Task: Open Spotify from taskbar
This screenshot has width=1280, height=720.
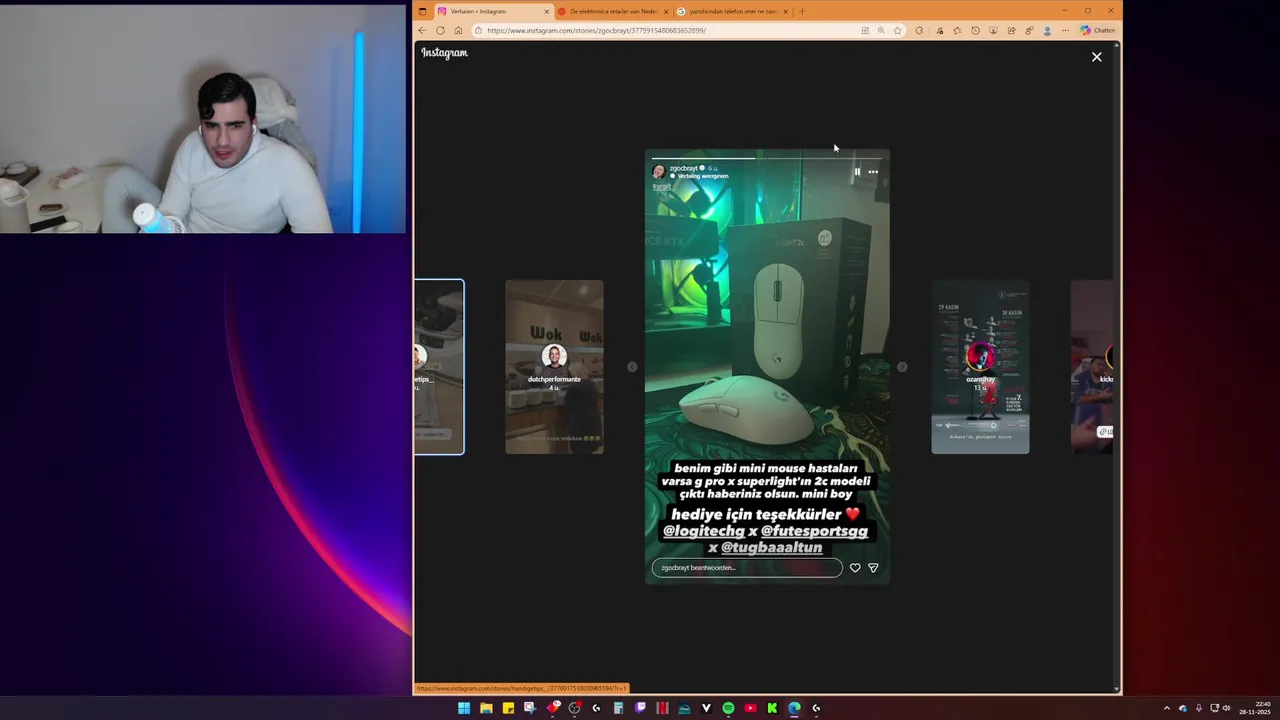Action: point(728,708)
